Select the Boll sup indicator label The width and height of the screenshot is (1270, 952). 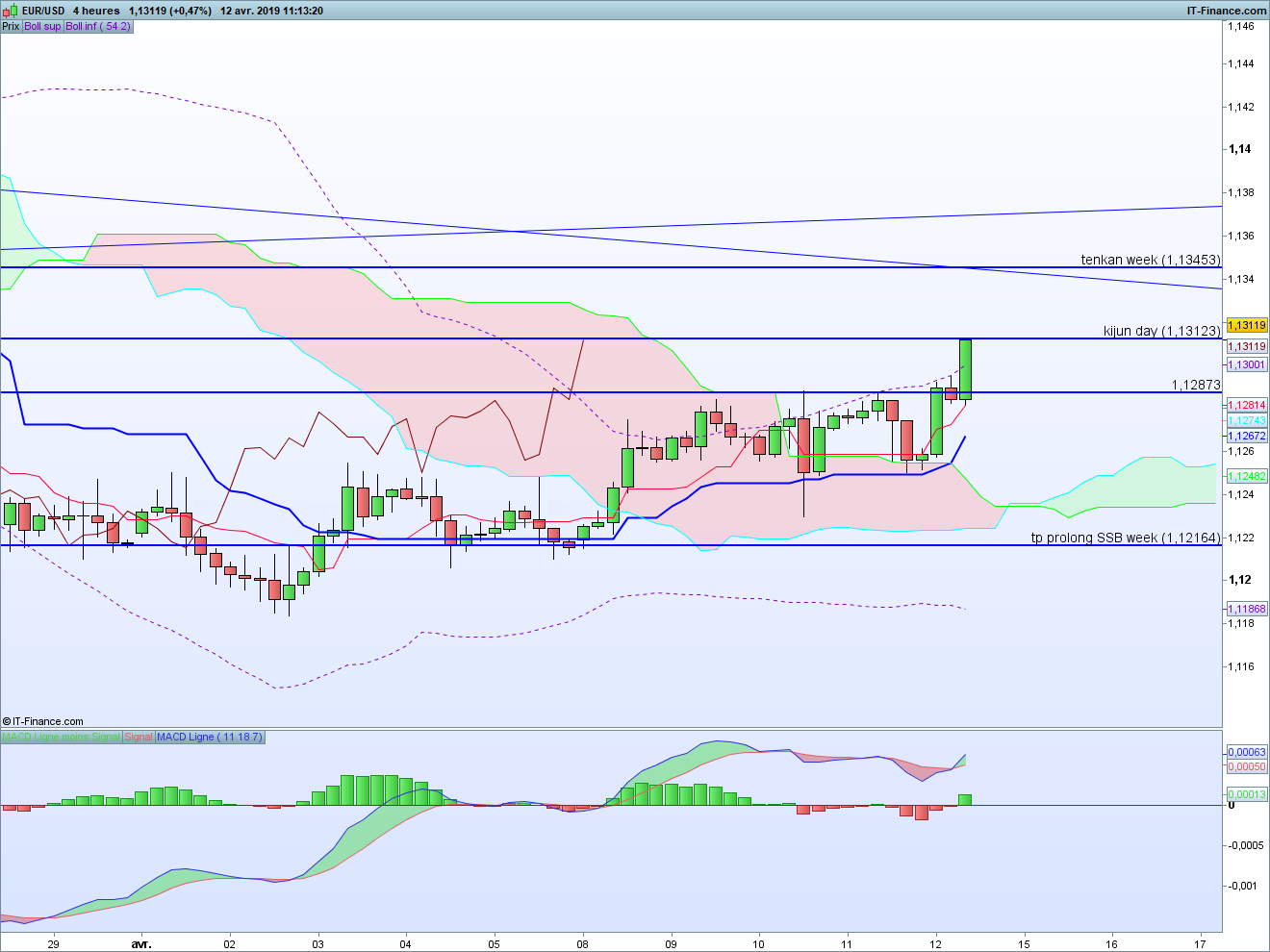point(42,26)
